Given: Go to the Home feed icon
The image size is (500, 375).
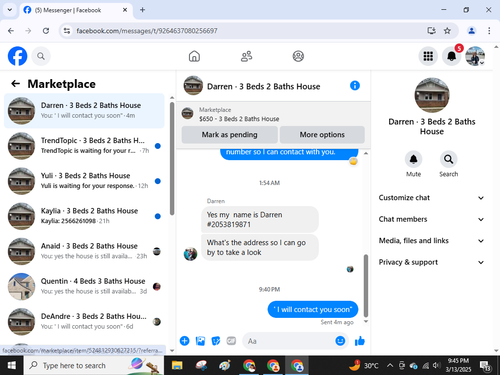Looking at the screenshot, I should 194,56.
